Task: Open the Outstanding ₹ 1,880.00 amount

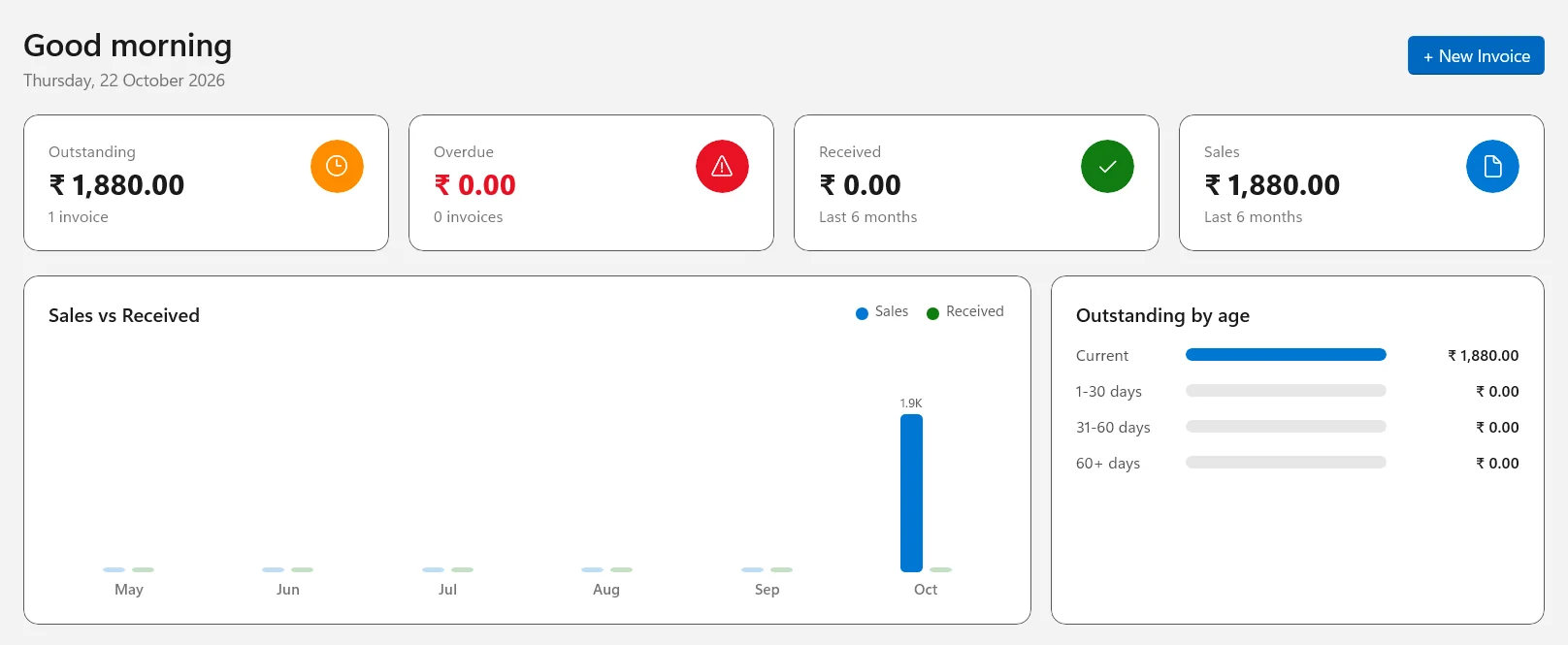Action: click(116, 184)
